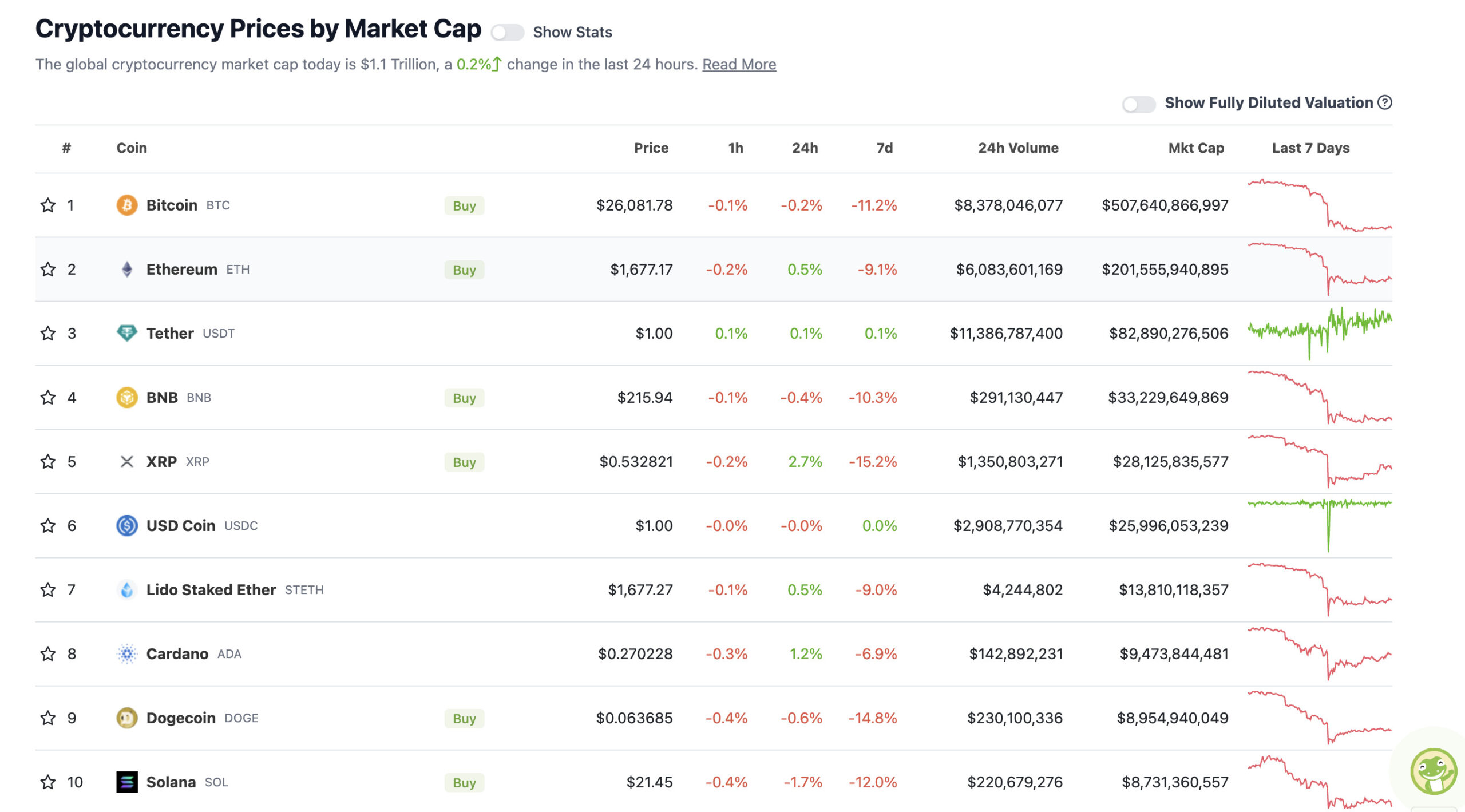Favorite USD Coin using star icon
The height and width of the screenshot is (812, 1465).
click(x=48, y=525)
